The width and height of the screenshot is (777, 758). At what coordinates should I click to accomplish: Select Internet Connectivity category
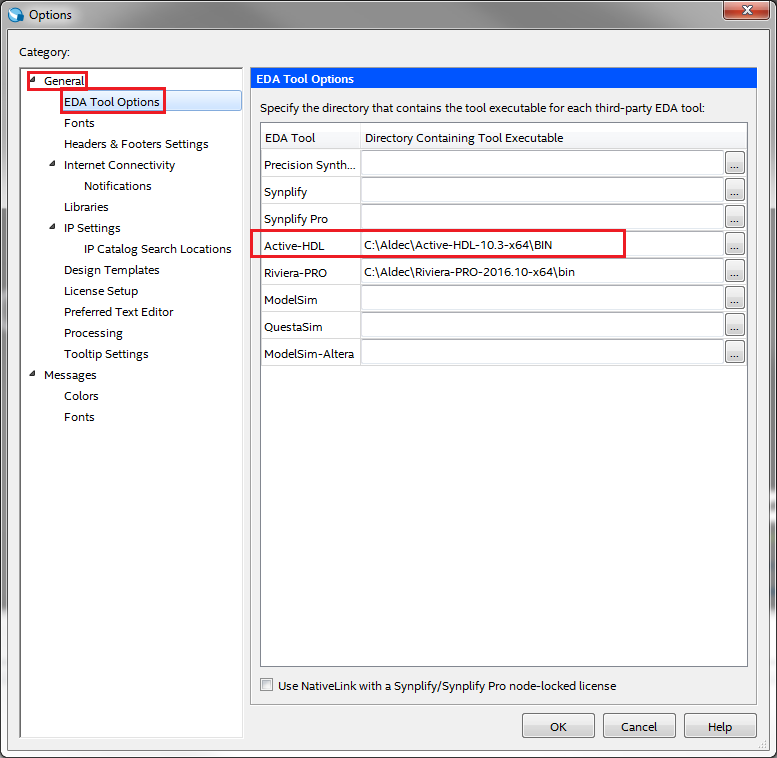click(x=119, y=165)
